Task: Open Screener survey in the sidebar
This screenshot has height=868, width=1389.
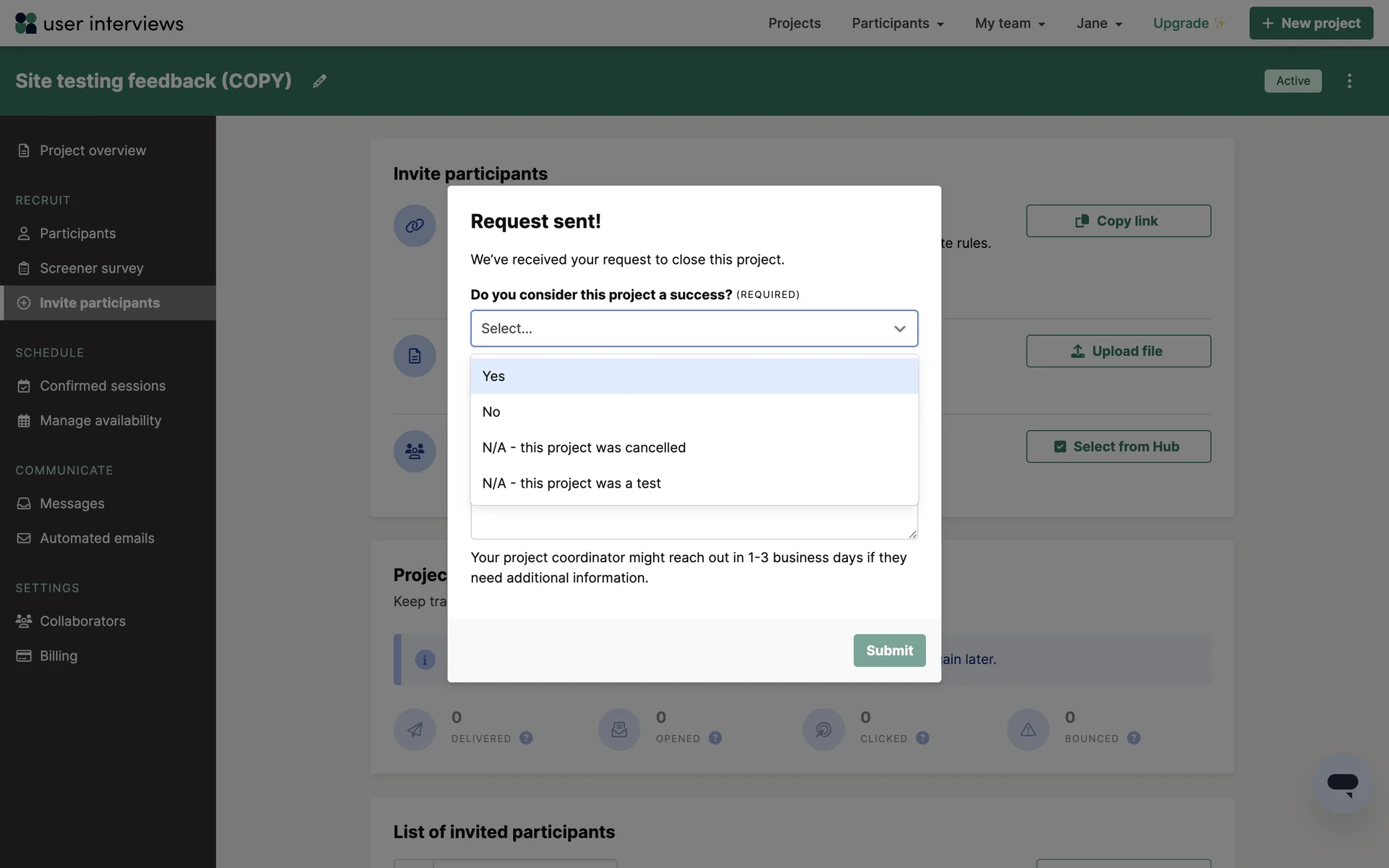Action: point(91,268)
